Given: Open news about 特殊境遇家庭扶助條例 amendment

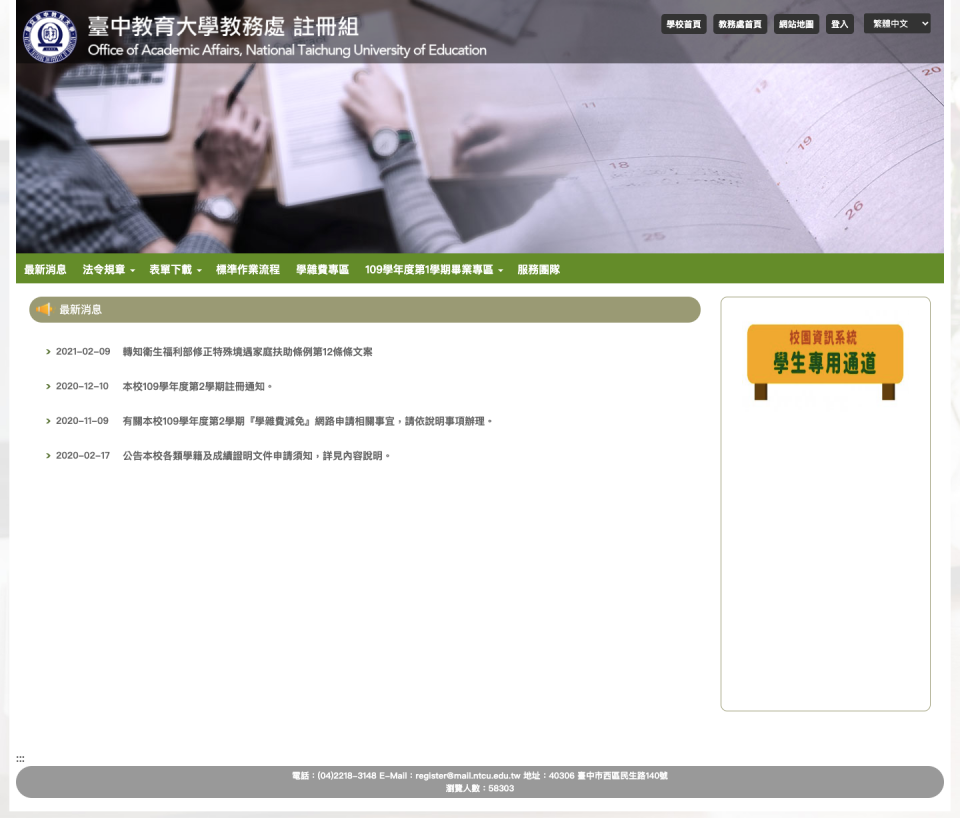Looking at the screenshot, I should (x=247, y=352).
